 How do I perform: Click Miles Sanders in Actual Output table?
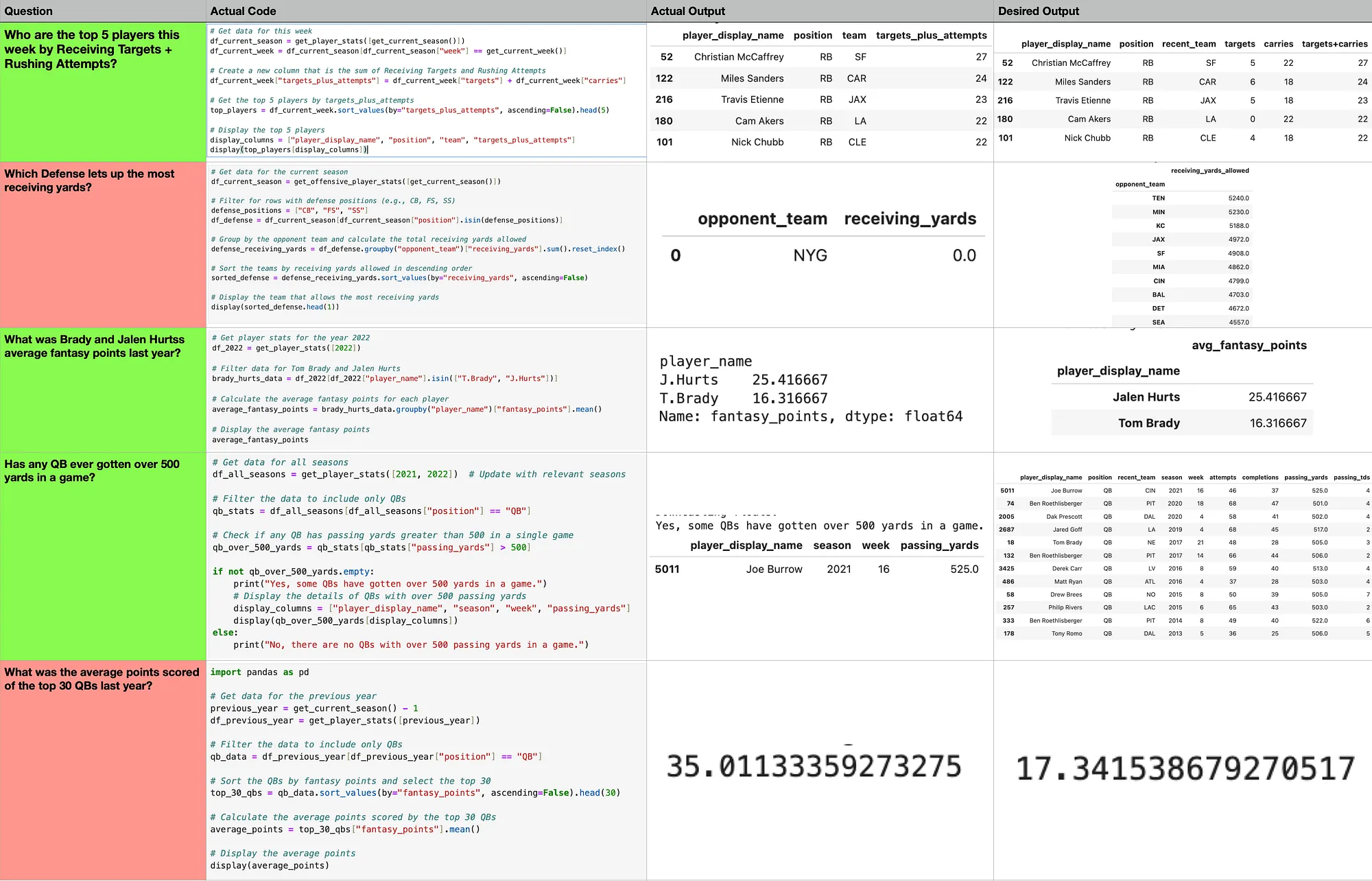click(x=752, y=78)
